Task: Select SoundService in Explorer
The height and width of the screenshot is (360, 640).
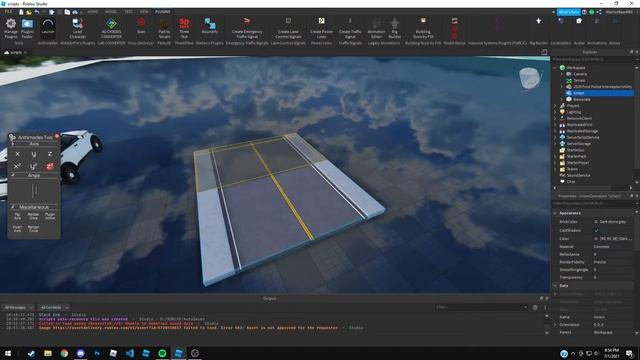Action: [x=578, y=176]
